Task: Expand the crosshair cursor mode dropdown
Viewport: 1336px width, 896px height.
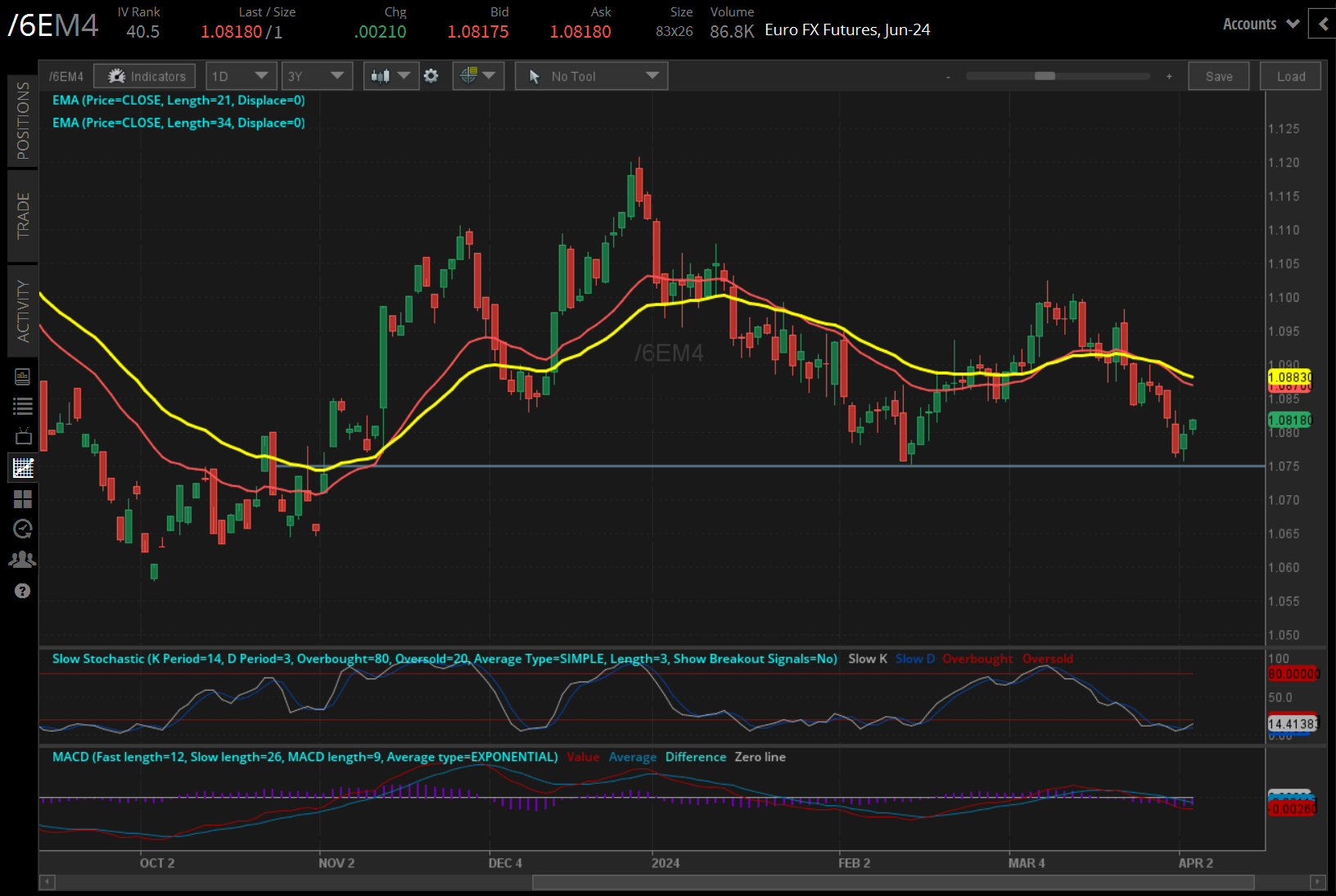Action: click(x=478, y=76)
